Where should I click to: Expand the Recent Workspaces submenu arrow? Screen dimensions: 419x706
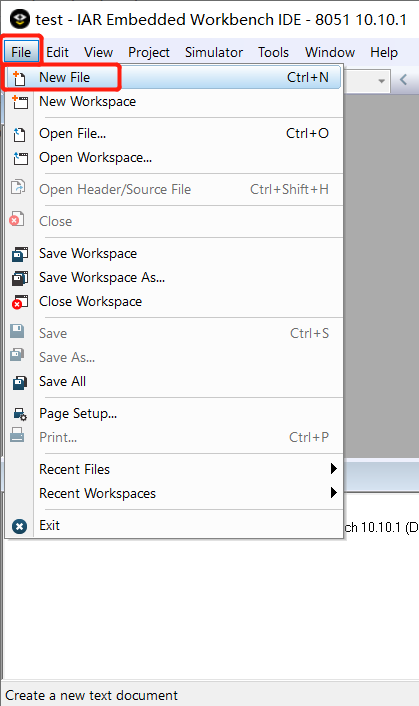click(x=333, y=493)
